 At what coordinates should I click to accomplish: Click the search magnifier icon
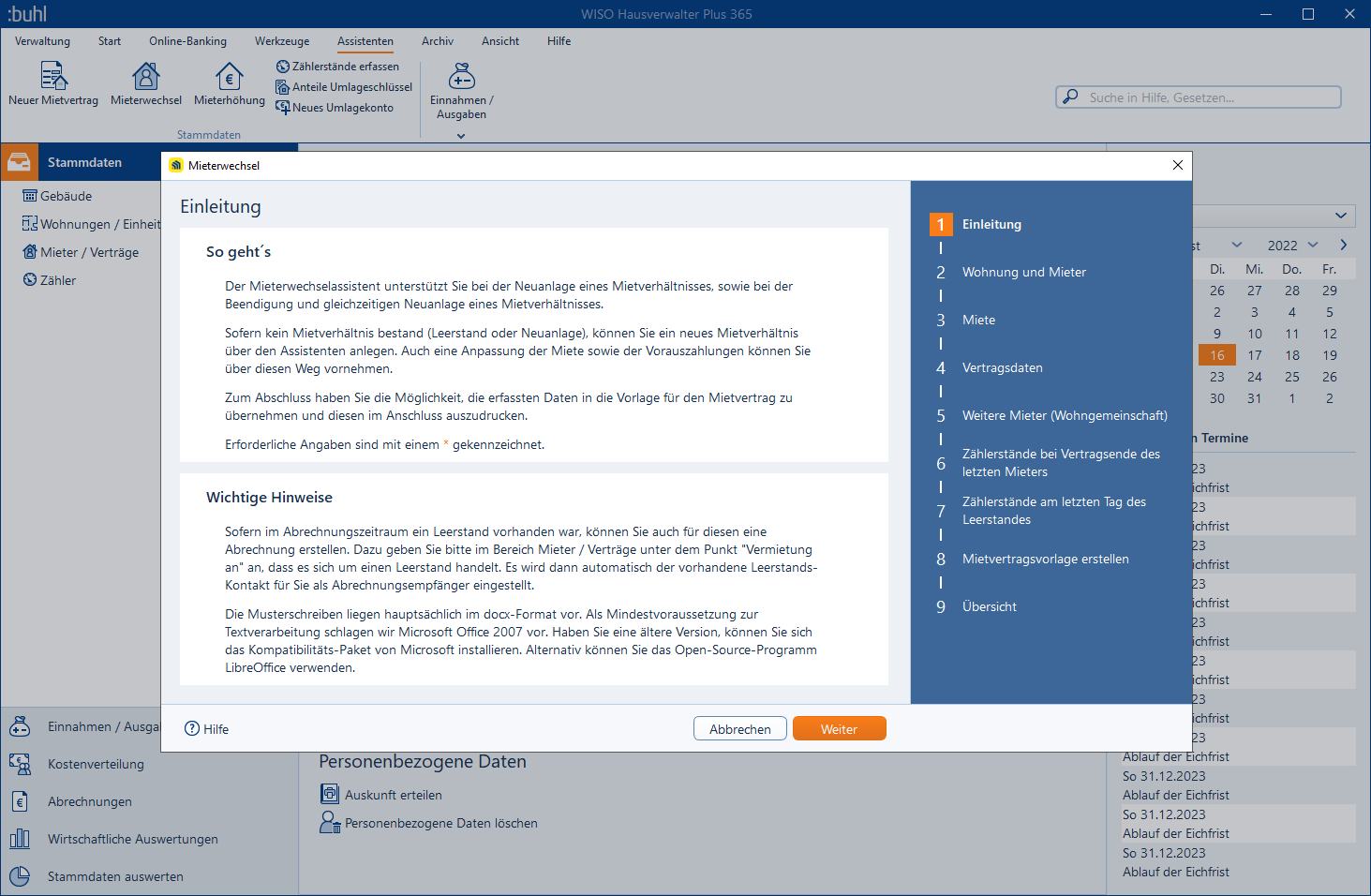[x=1070, y=97]
